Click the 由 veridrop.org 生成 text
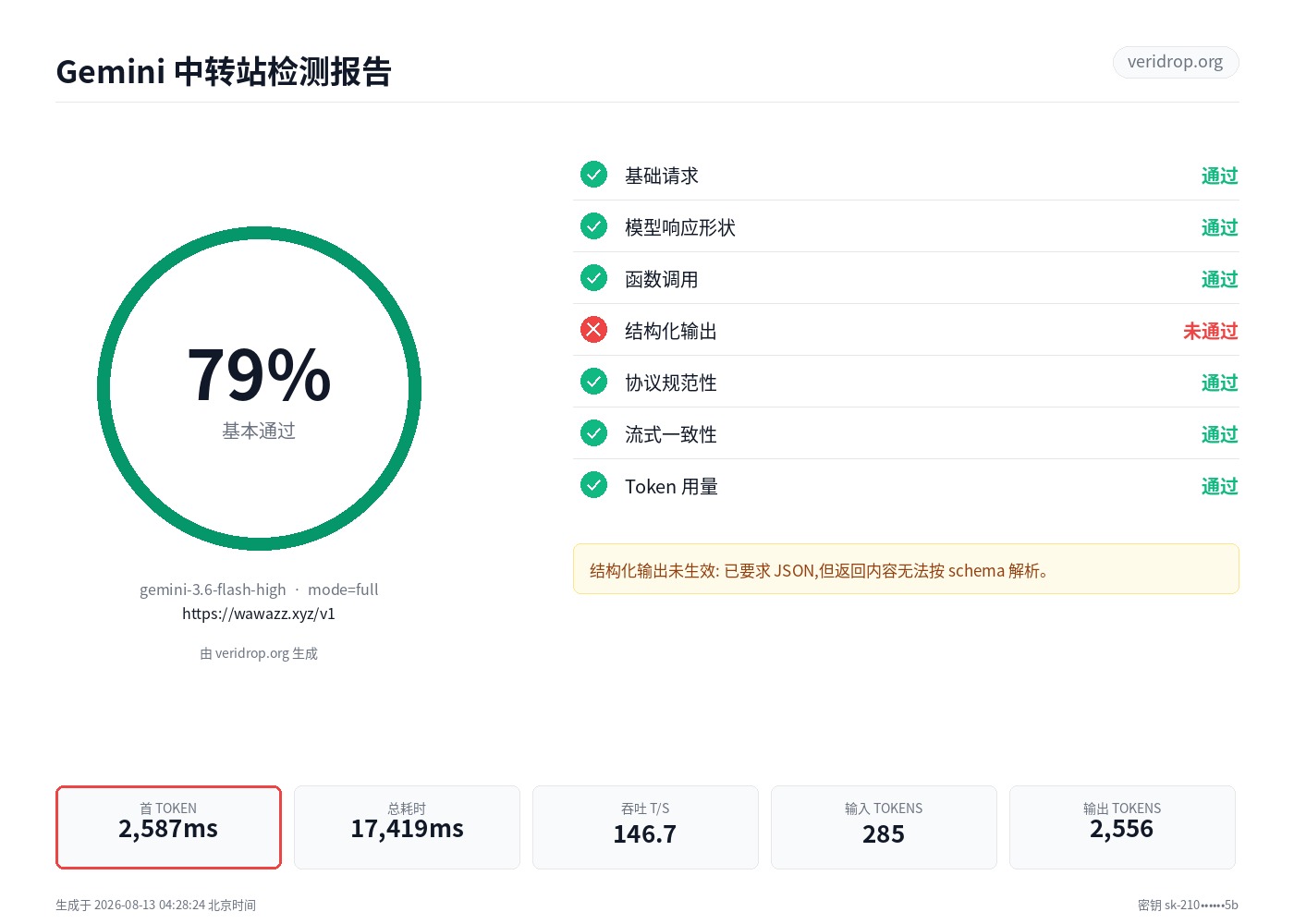The width and height of the screenshot is (1294, 924). point(259,653)
